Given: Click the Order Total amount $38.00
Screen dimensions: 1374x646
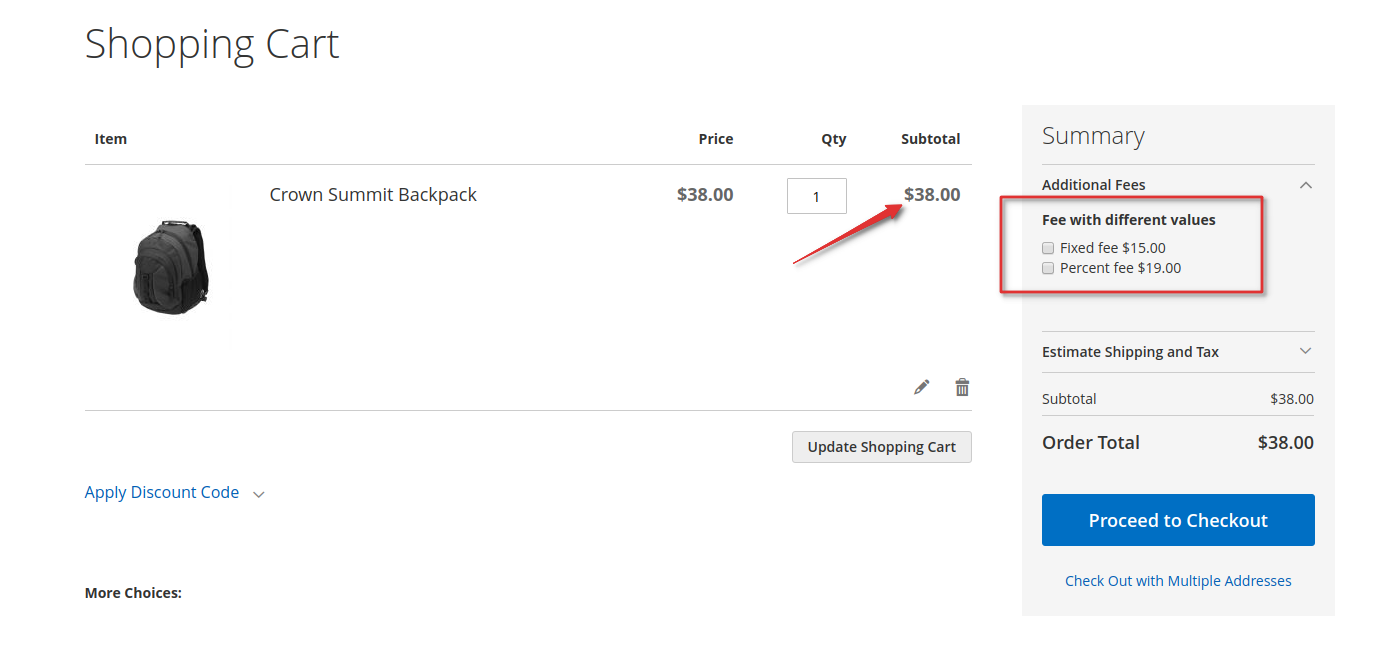Looking at the screenshot, I should pos(1285,442).
